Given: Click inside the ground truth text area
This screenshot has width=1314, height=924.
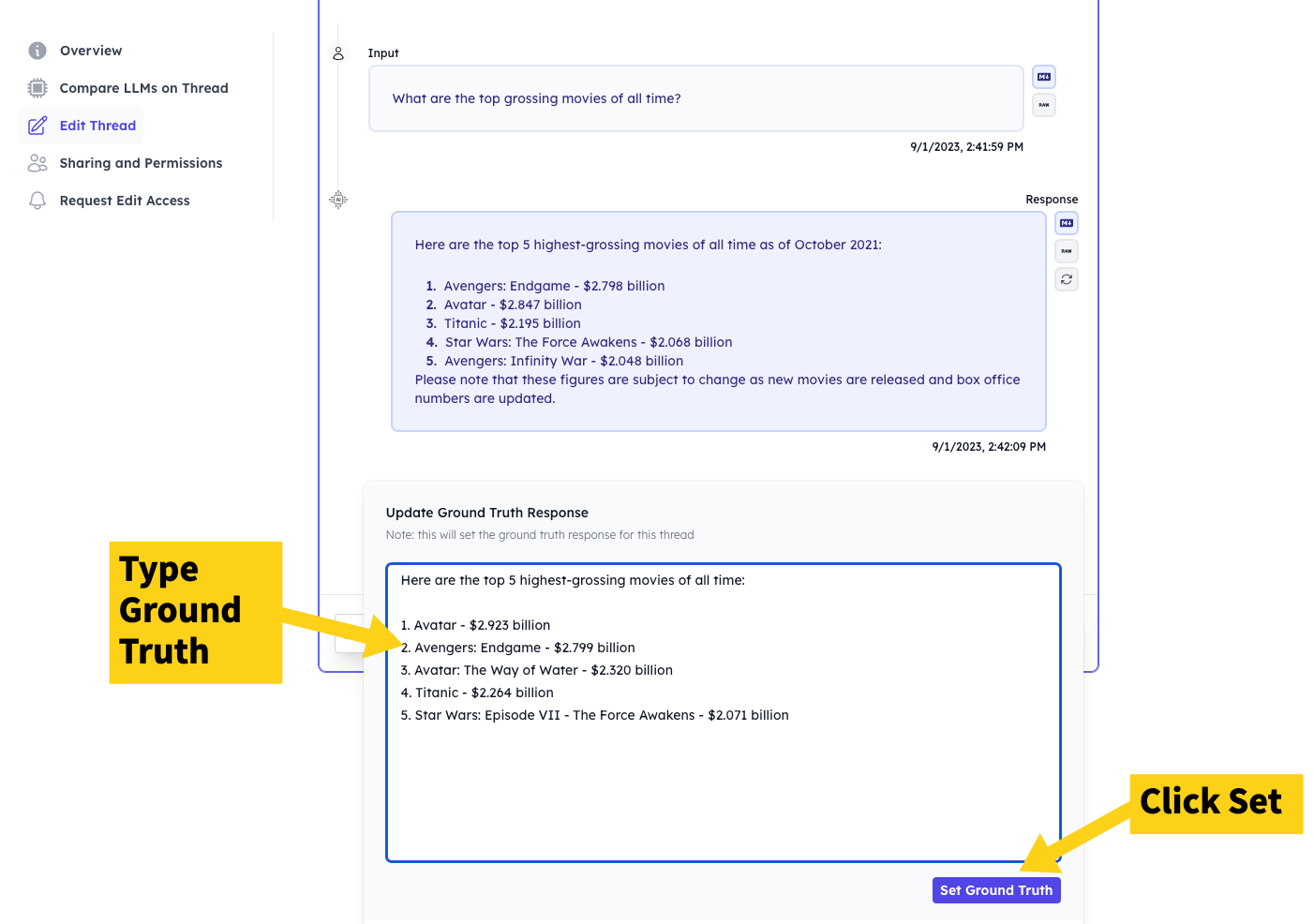Looking at the screenshot, I should 723,787.
